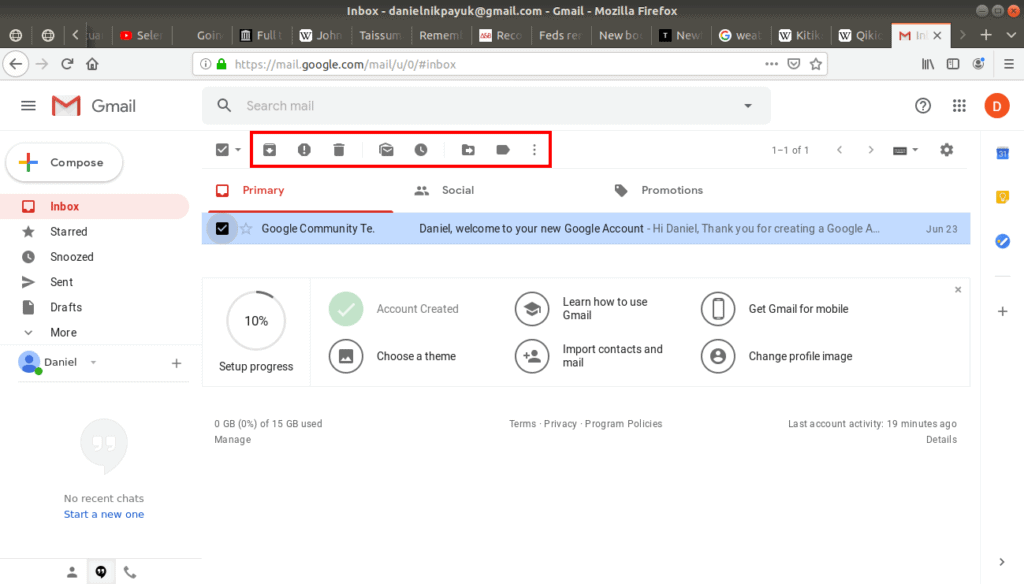Click the Manage storage link
Screen dimensions: 1024x584
pos(232,440)
